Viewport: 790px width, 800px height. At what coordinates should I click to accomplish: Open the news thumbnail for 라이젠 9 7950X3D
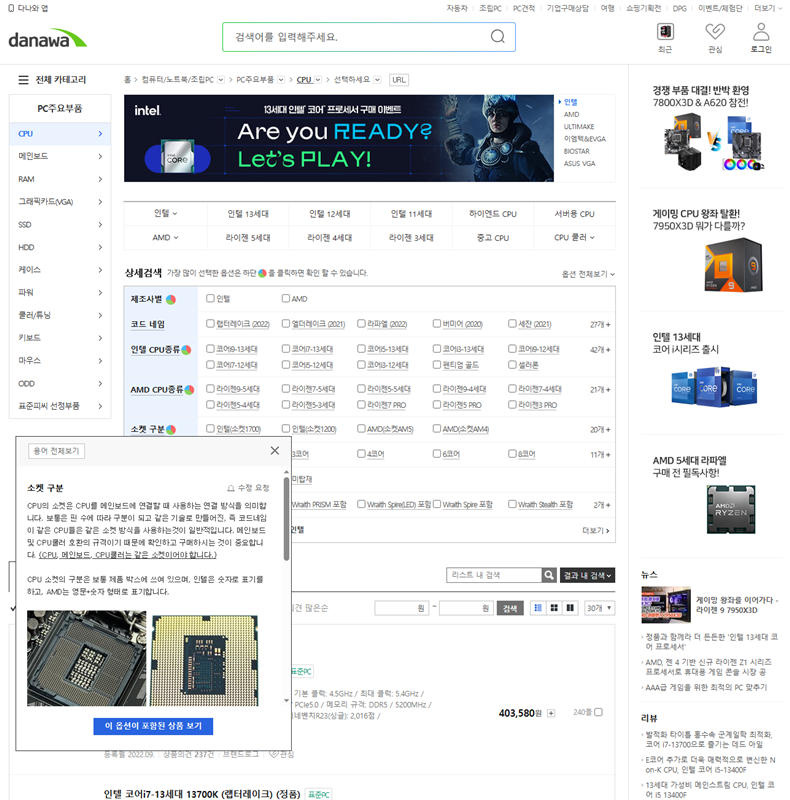[666, 605]
